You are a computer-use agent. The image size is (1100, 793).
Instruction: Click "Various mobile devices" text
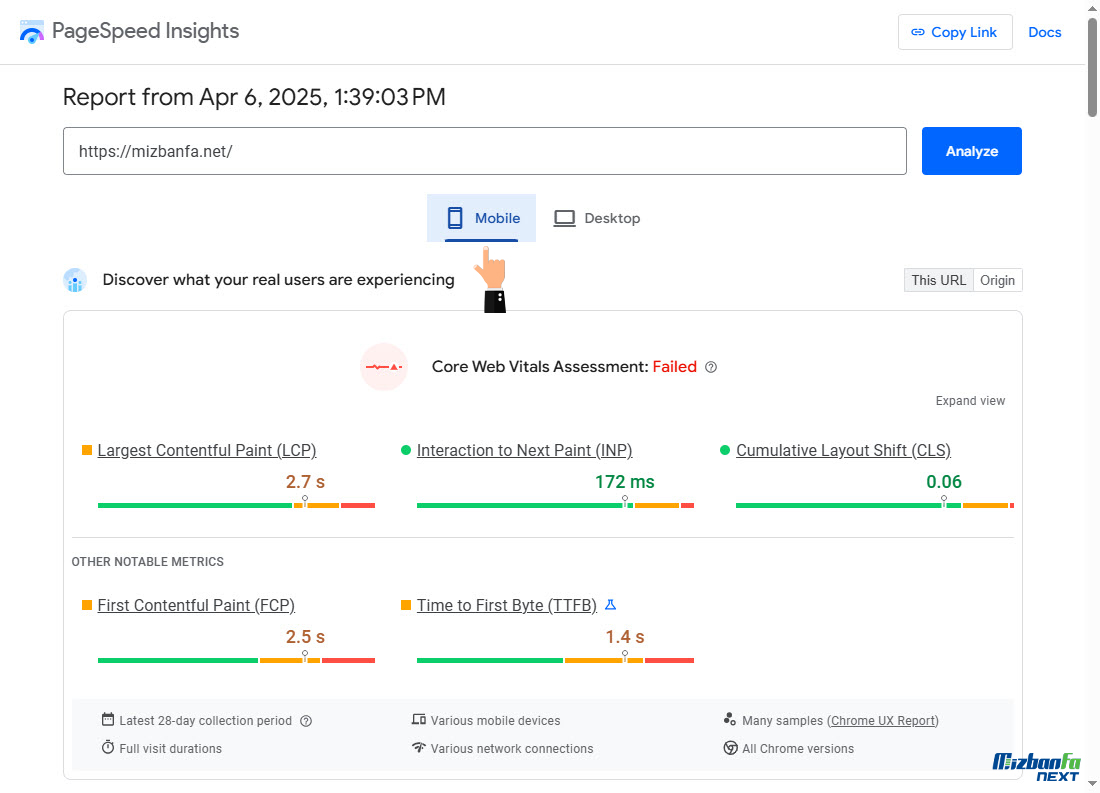click(495, 721)
